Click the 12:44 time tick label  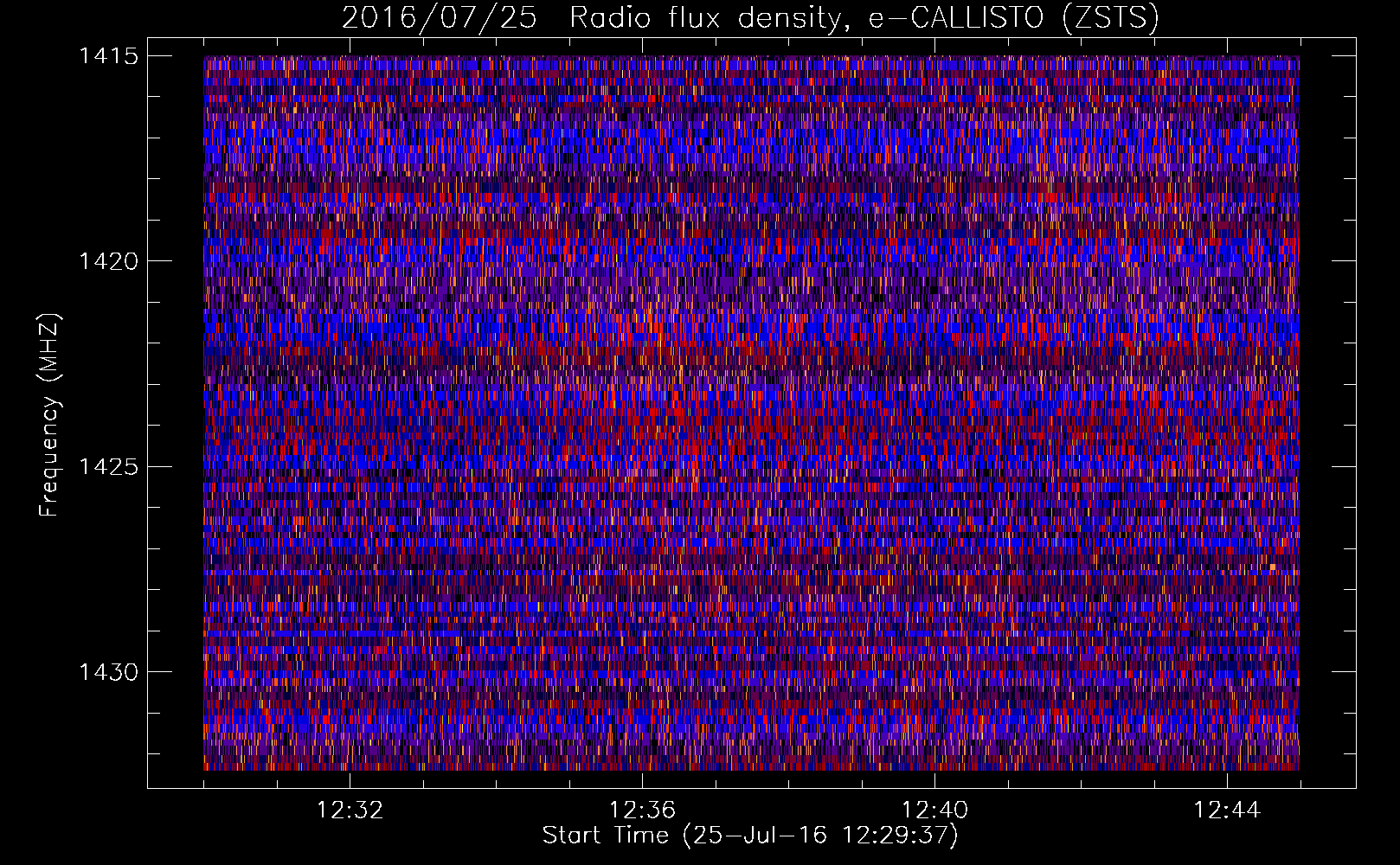click(x=1227, y=811)
